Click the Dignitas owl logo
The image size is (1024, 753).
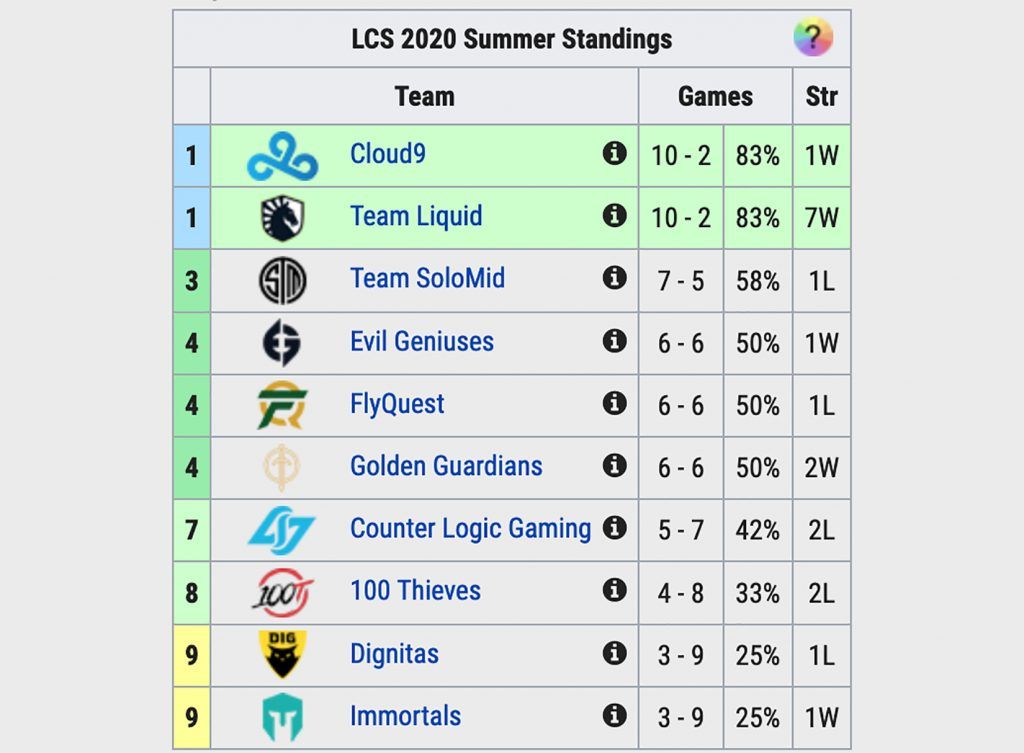(x=282, y=654)
